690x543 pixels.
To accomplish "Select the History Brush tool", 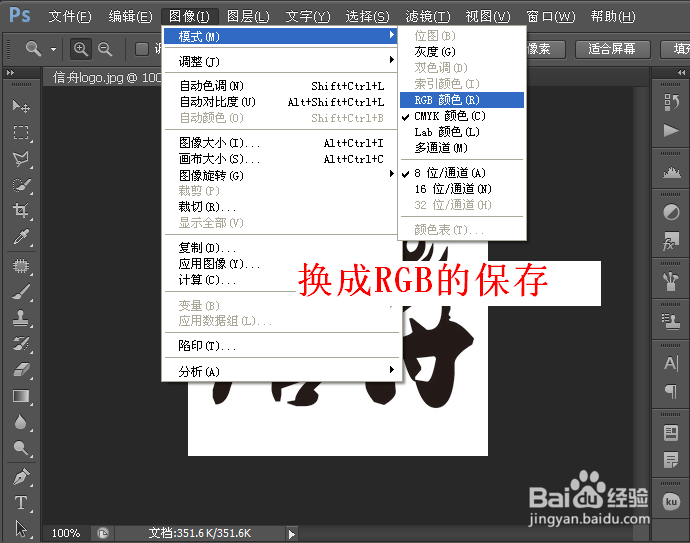I will pyautogui.click(x=21, y=344).
